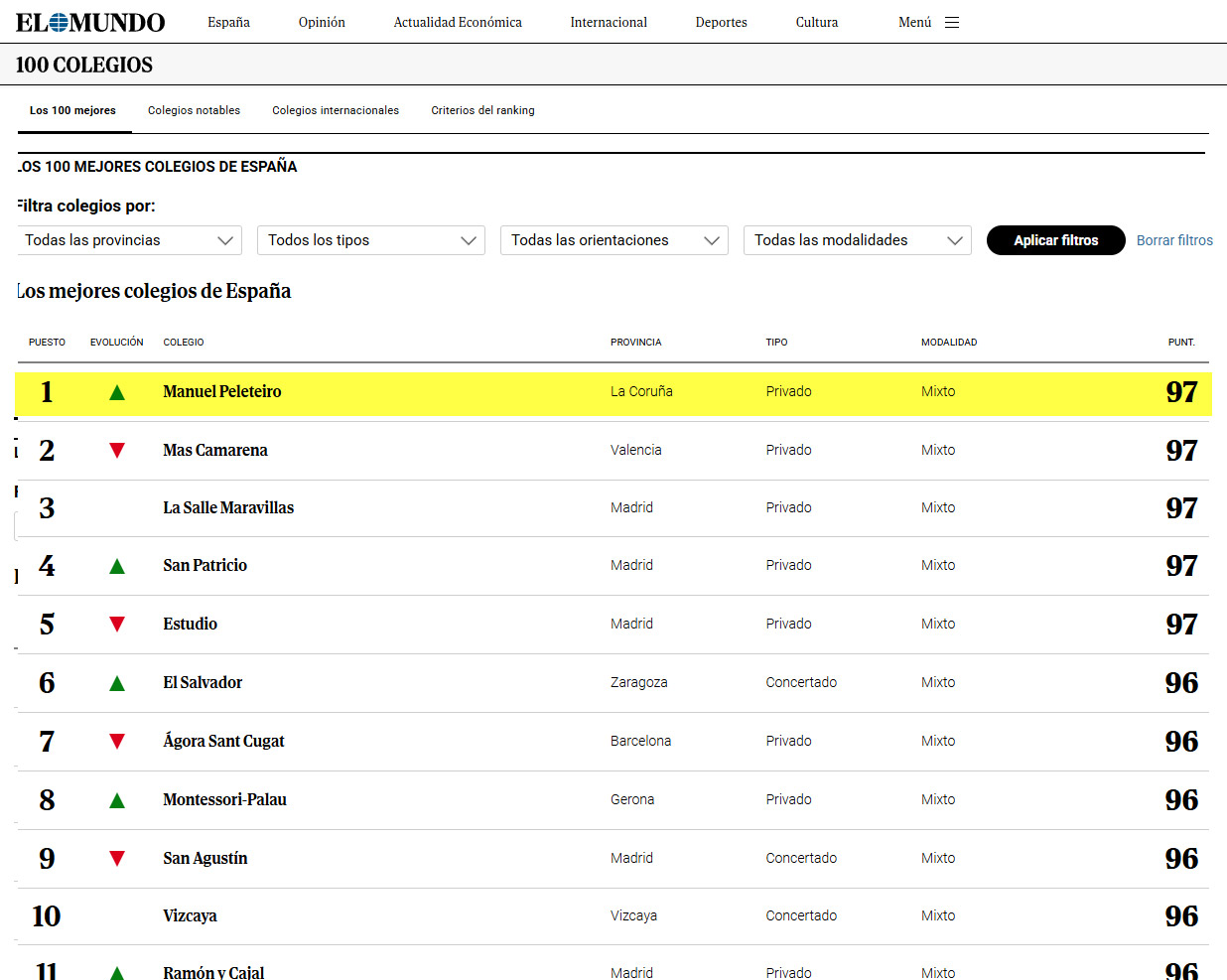
Task: Open the Todos los tipos dropdown
Action: (x=370, y=240)
